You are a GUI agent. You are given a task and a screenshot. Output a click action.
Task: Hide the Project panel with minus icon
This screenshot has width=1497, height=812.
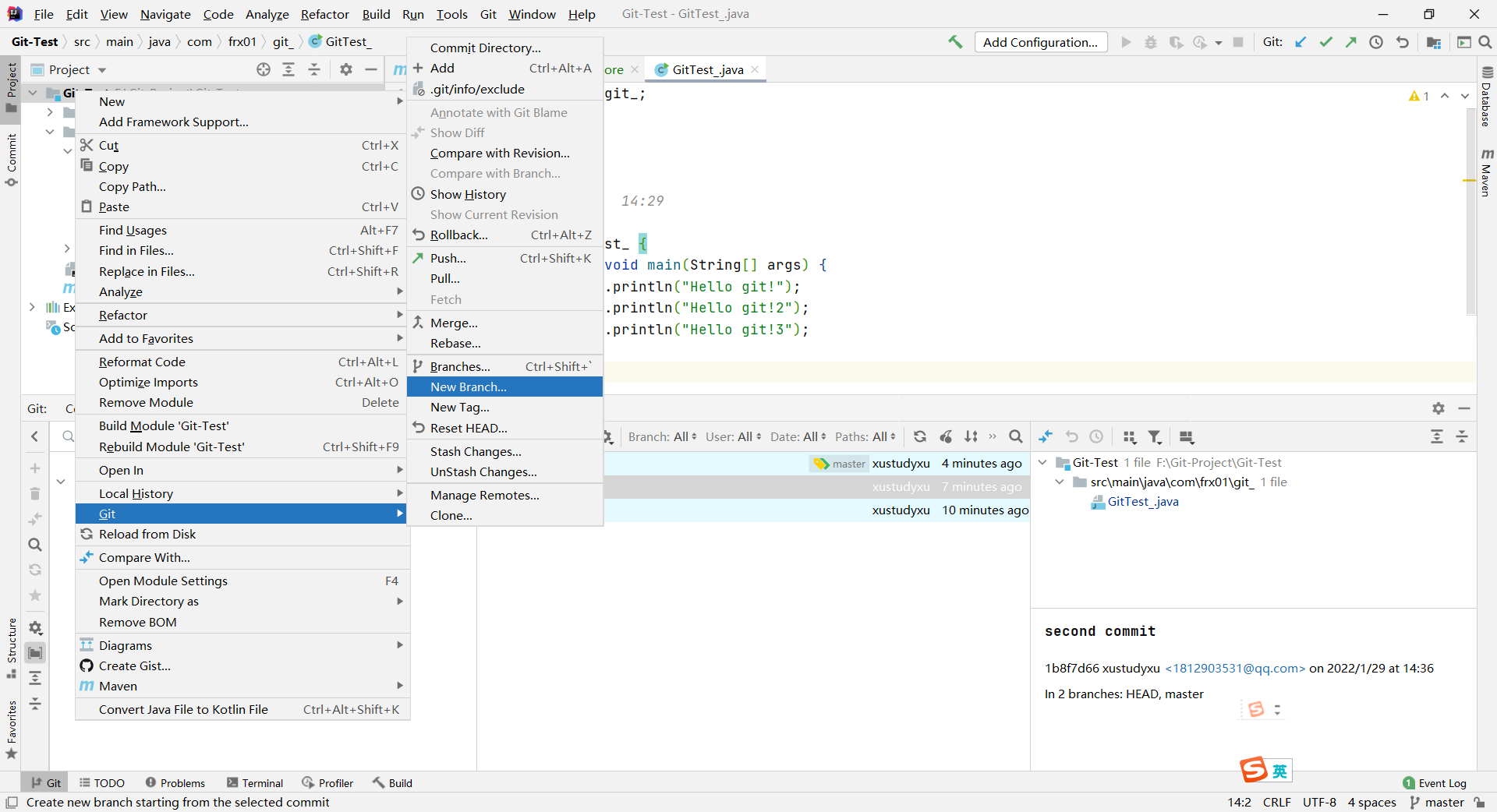tap(371, 69)
